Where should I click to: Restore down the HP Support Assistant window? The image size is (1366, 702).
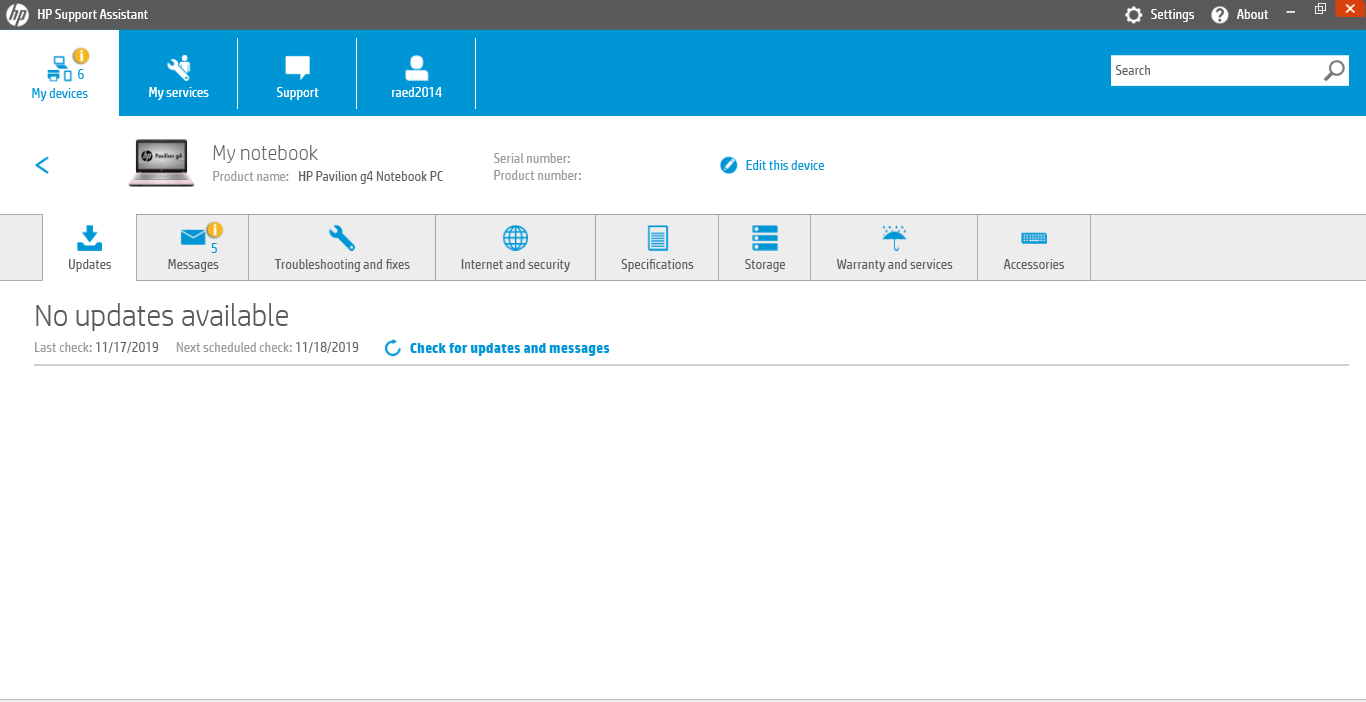[x=1320, y=9]
